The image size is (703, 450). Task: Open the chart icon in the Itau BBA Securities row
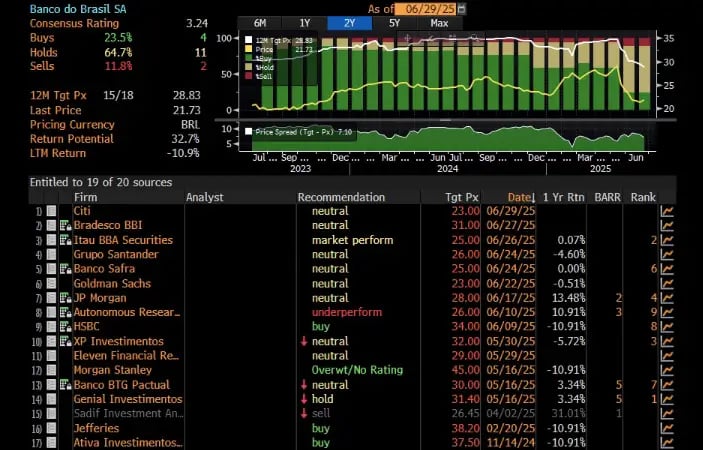[667, 240]
